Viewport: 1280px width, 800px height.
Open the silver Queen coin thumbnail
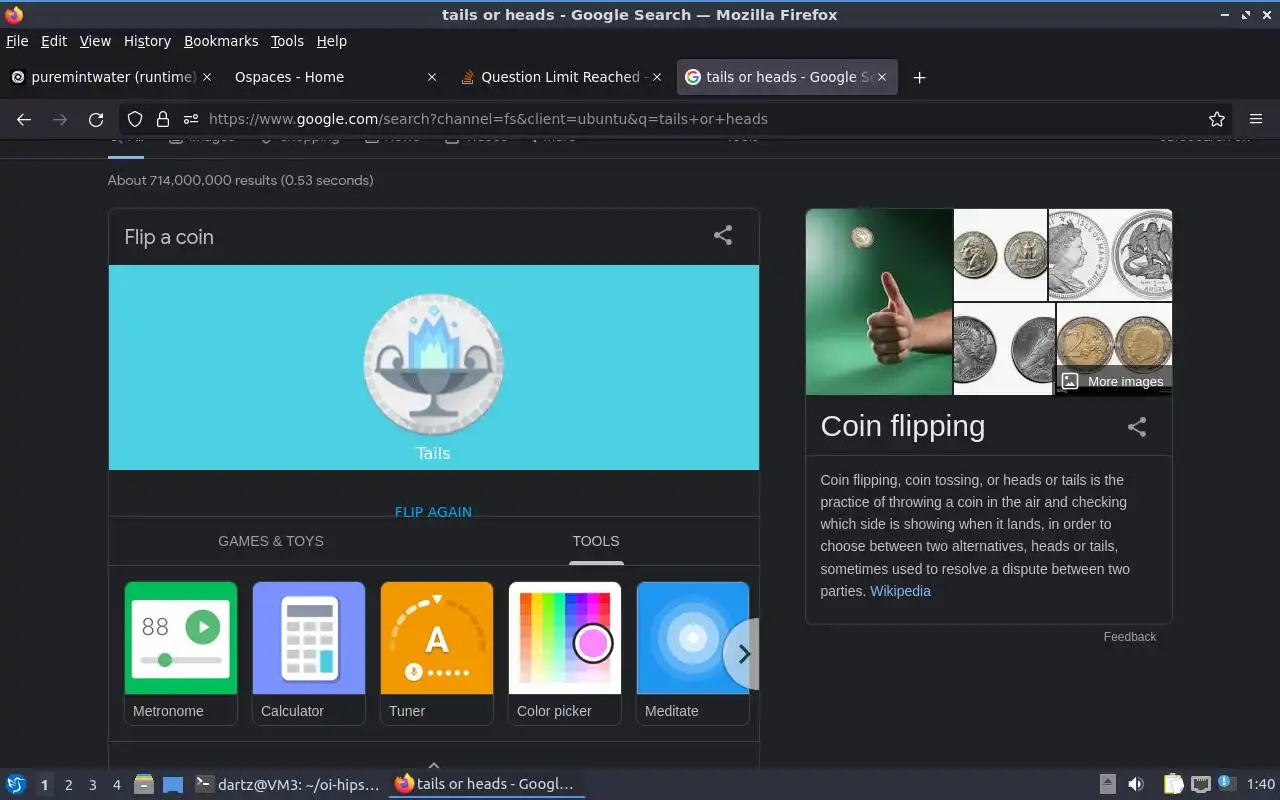[x=1110, y=254]
